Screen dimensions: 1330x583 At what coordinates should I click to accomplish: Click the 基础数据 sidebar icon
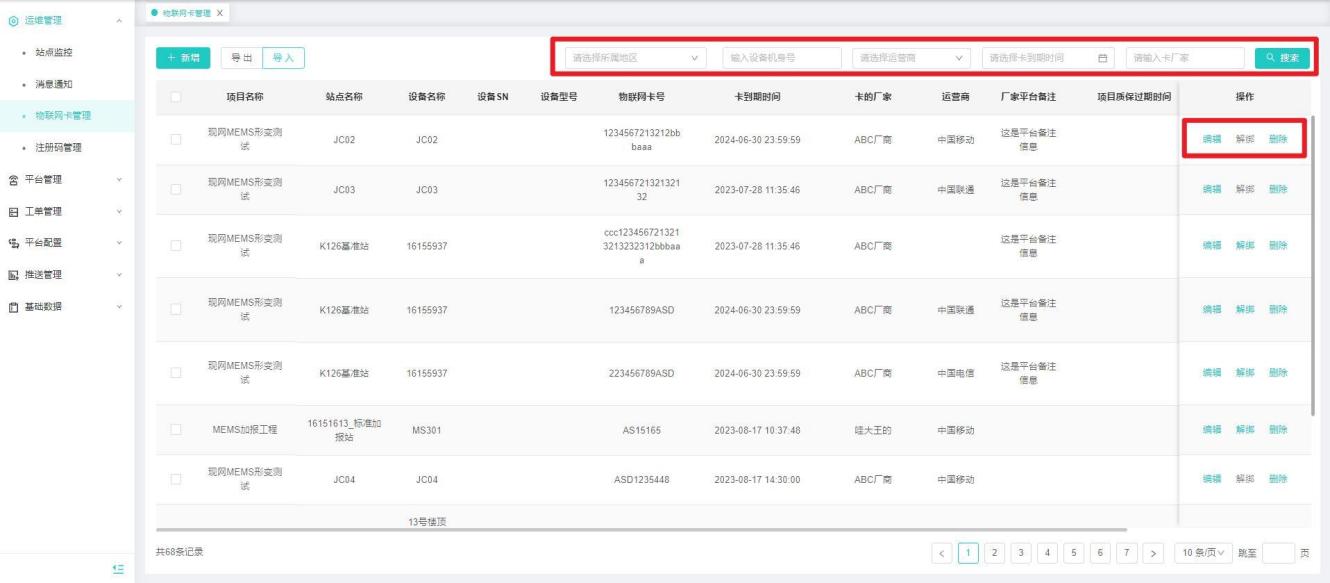coord(11,306)
